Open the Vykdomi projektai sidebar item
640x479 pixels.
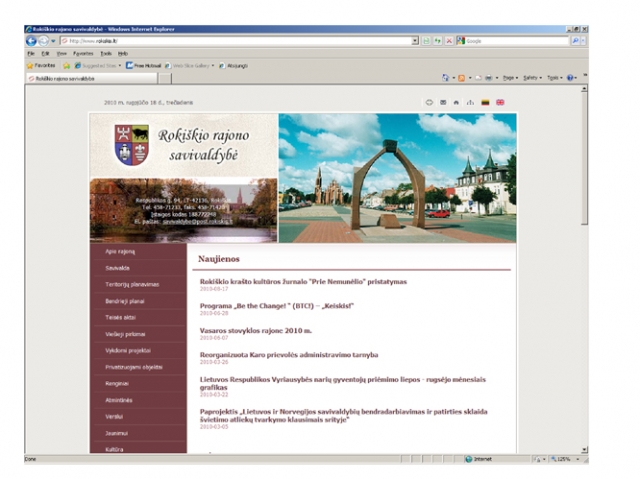128,350
